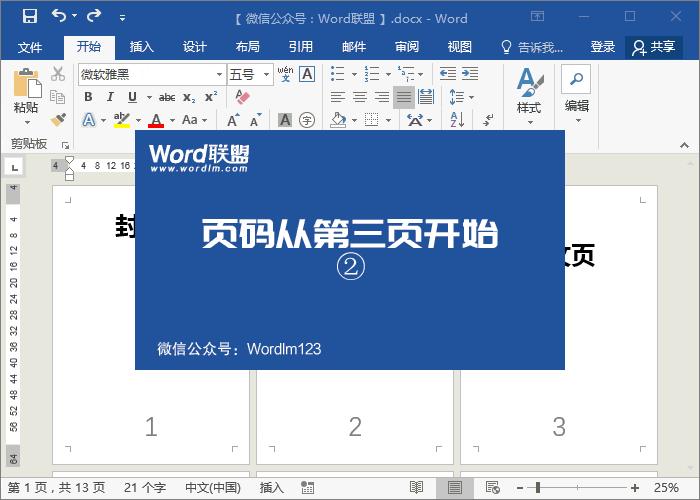Align text left

point(338,97)
